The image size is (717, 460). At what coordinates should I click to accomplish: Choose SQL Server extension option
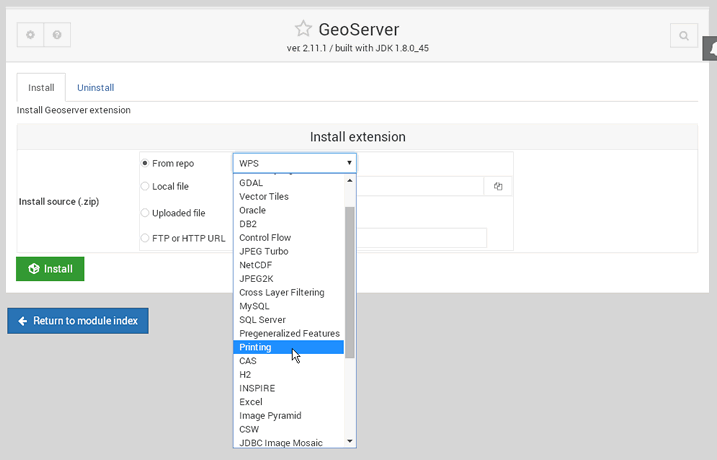pos(289,320)
